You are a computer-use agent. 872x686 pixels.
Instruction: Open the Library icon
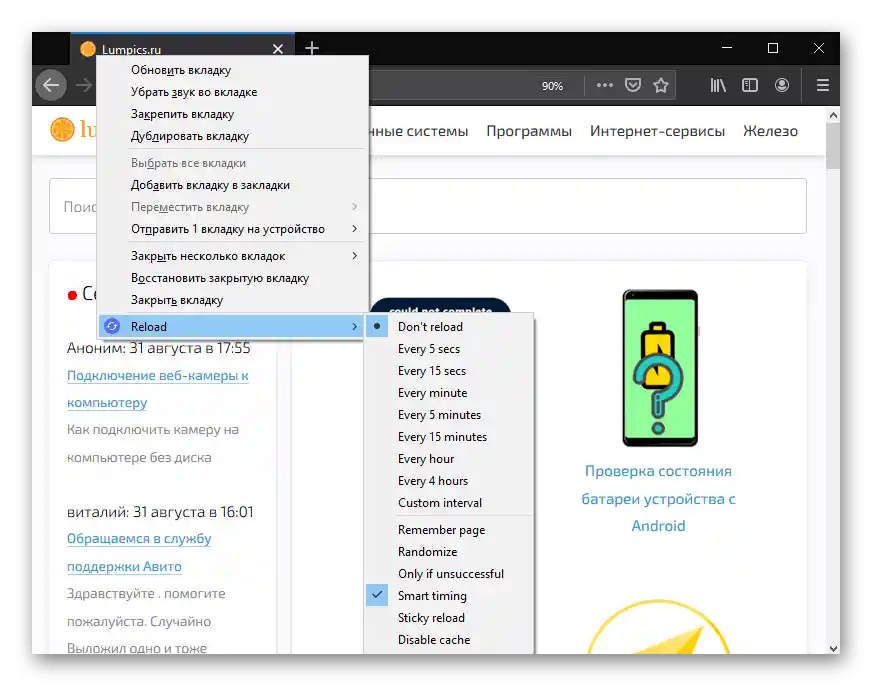(718, 85)
